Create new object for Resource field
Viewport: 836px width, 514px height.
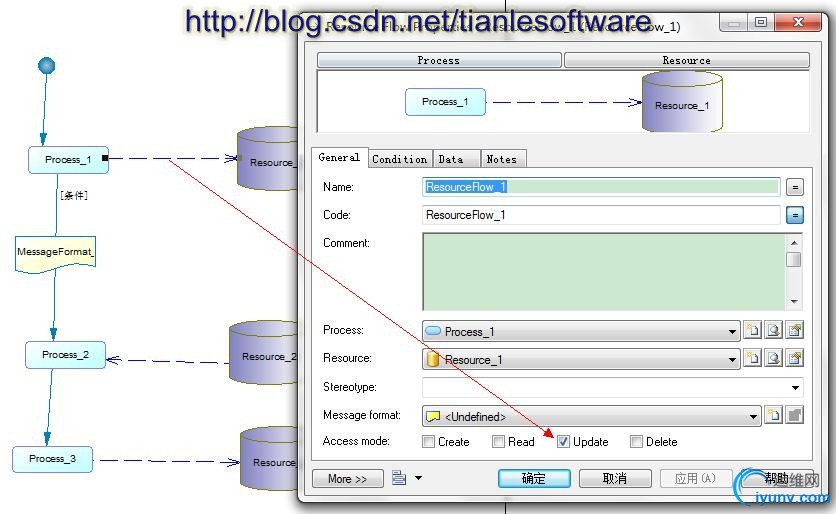[x=752, y=358]
